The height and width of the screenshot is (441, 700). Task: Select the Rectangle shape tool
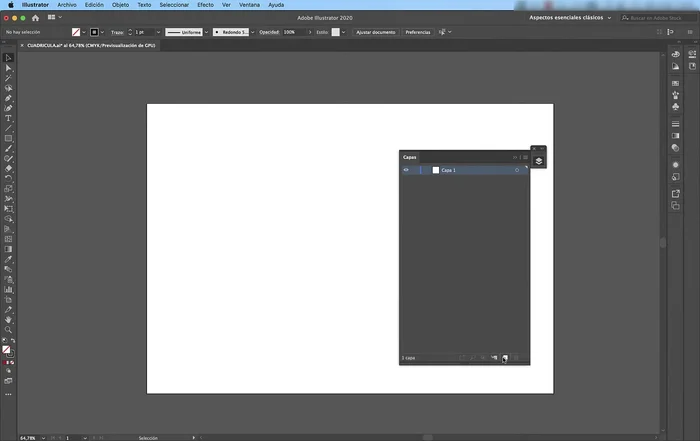8,138
